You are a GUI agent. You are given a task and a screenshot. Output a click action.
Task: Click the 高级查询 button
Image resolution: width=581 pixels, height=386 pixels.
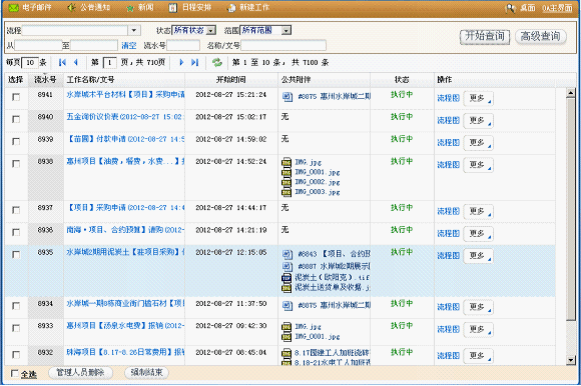541,36
